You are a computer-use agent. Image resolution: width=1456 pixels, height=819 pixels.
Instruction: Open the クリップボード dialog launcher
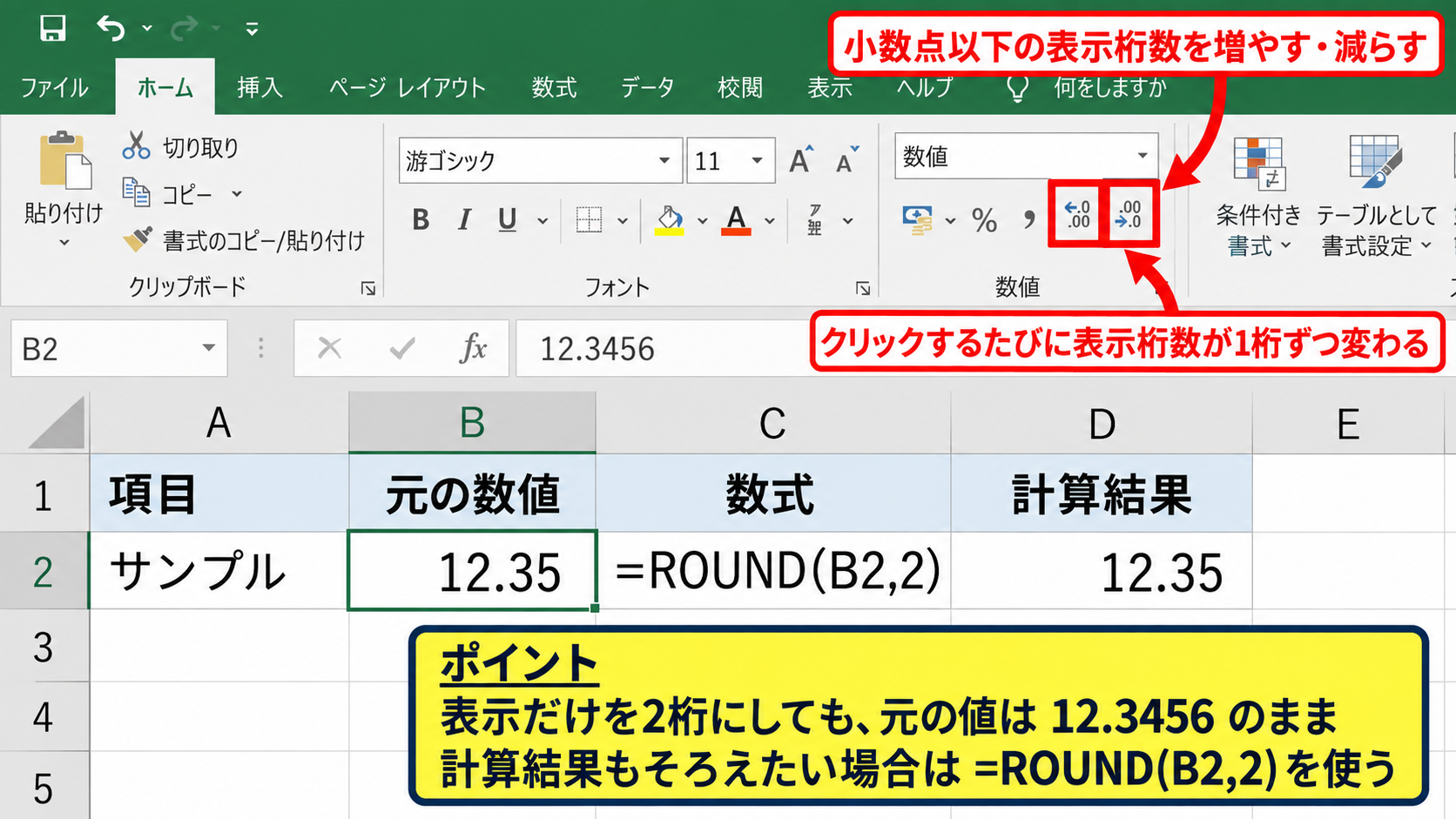tap(368, 288)
